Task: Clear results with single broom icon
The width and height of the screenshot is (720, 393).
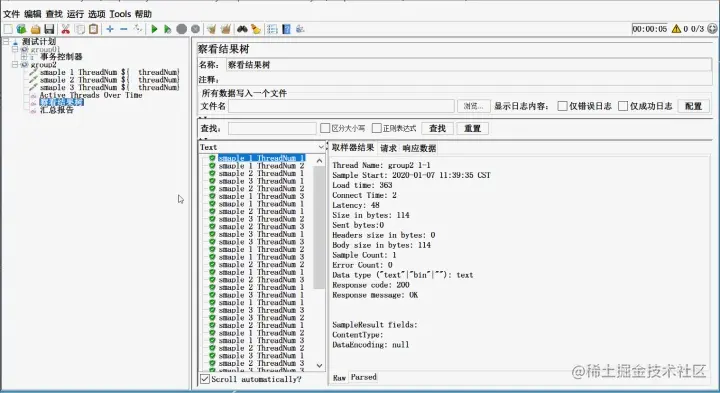Action: pos(211,29)
